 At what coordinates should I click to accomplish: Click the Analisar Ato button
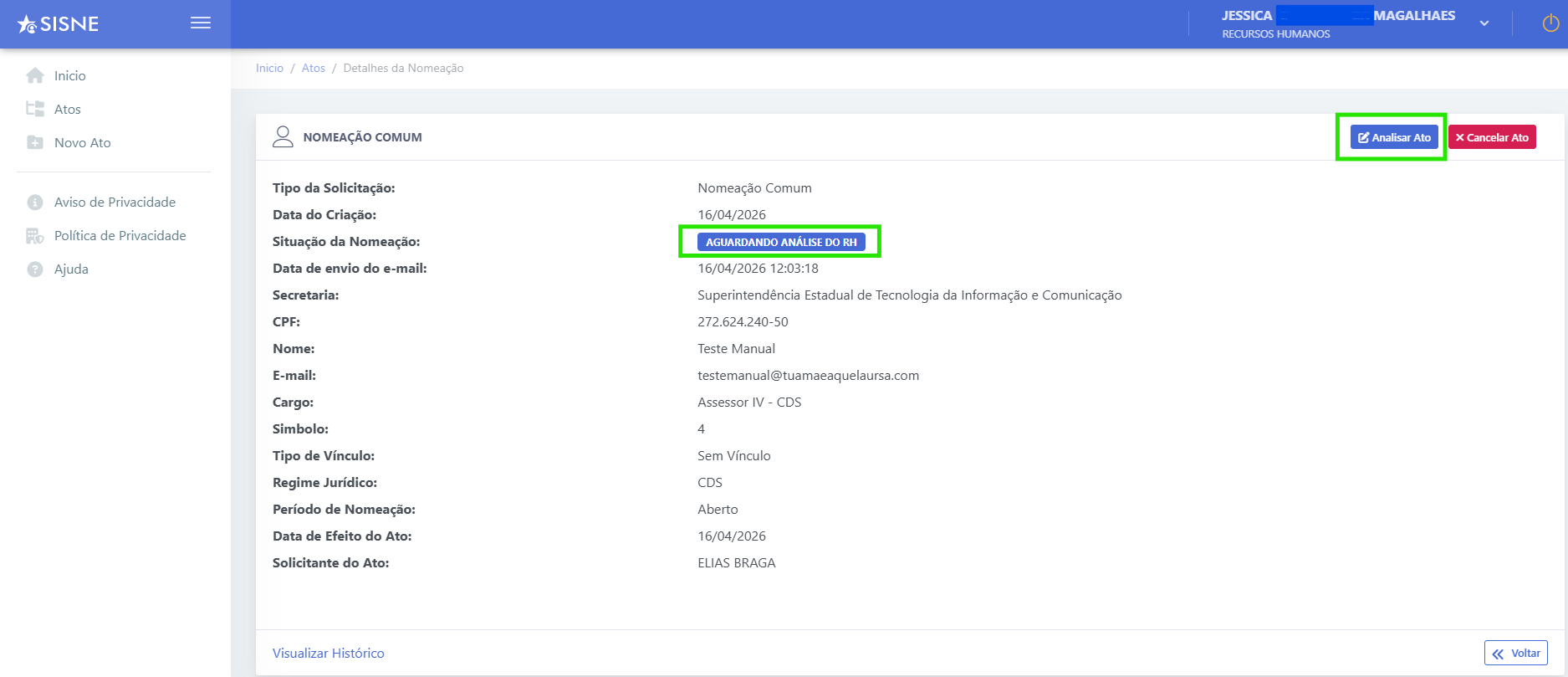tap(1394, 137)
